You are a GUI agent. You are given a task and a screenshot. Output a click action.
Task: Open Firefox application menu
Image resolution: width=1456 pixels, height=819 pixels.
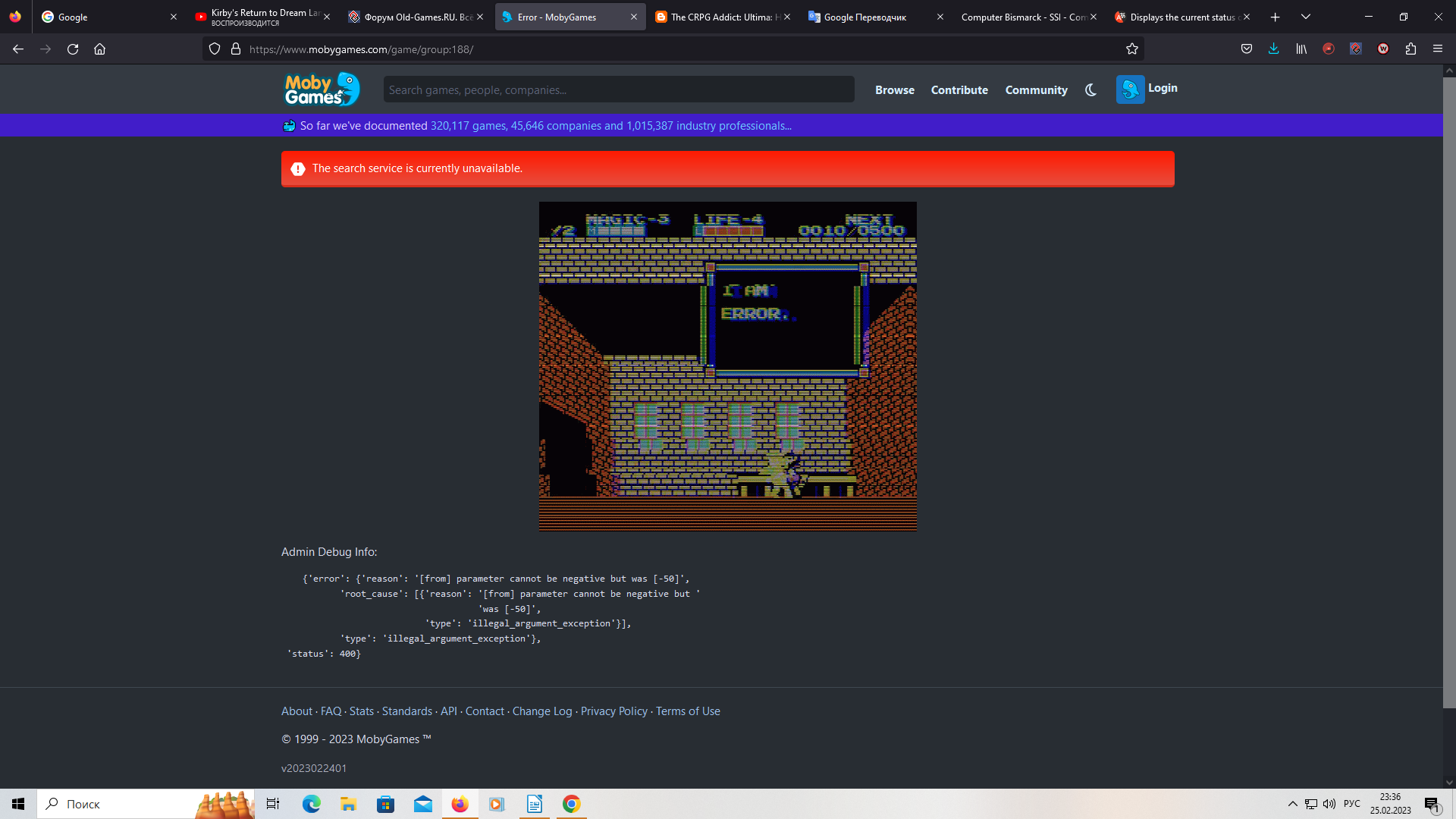[1437, 49]
